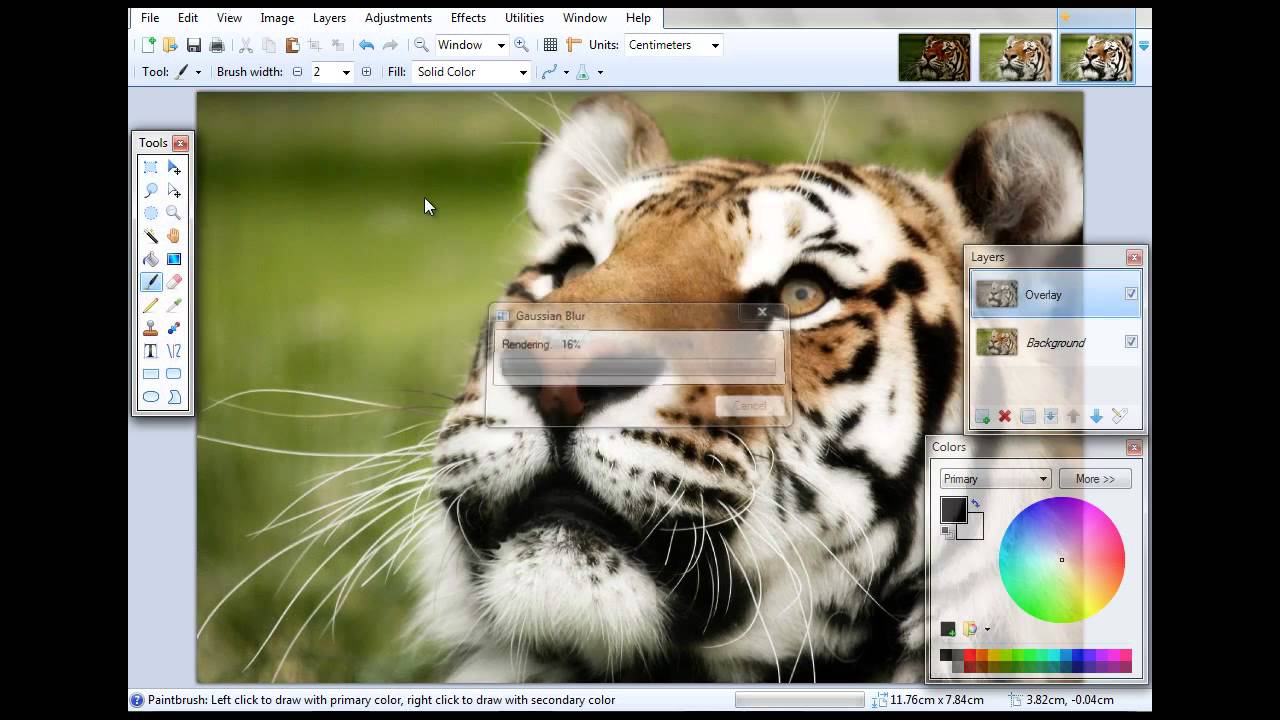Image resolution: width=1280 pixels, height=720 pixels.
Task: Open the Adjustments menu
Action: tap(398, 18)
